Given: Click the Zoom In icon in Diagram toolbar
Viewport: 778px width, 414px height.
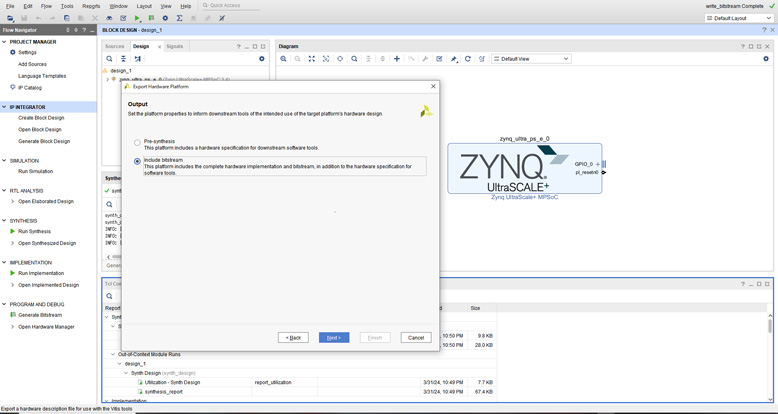Looking at the screenshot, I should click(283, 59).
